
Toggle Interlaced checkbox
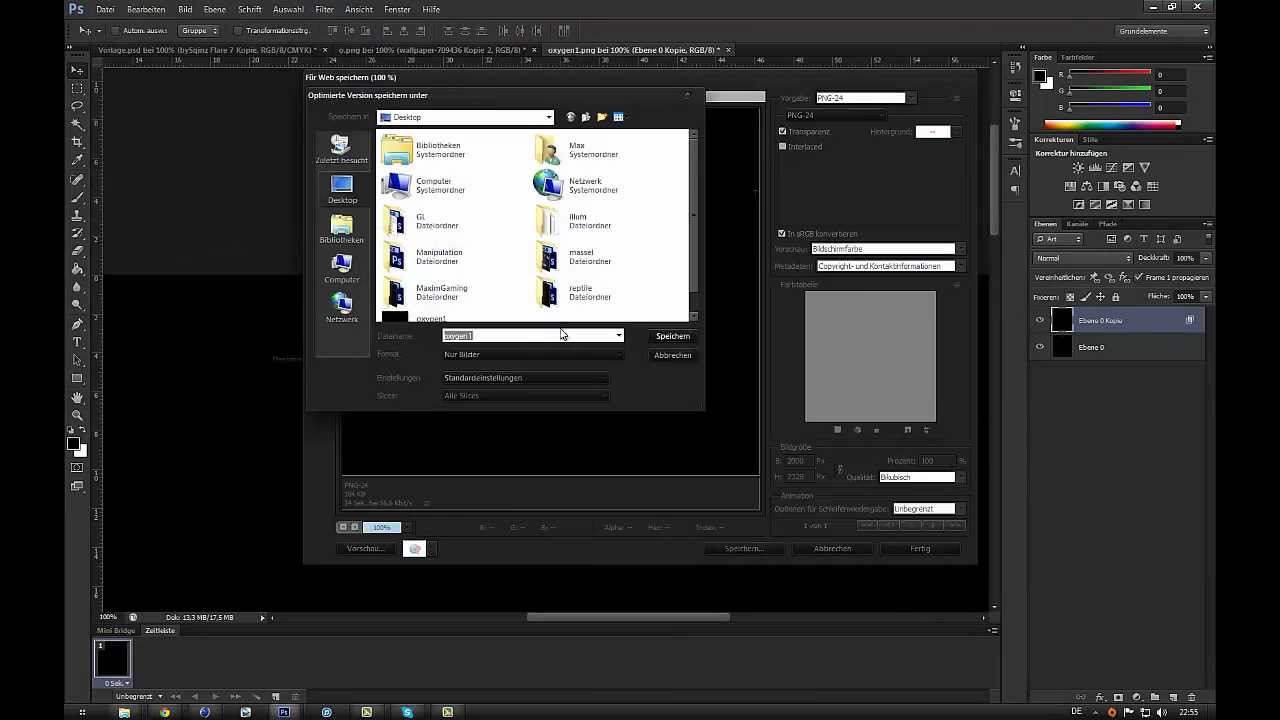click(782, 146)
